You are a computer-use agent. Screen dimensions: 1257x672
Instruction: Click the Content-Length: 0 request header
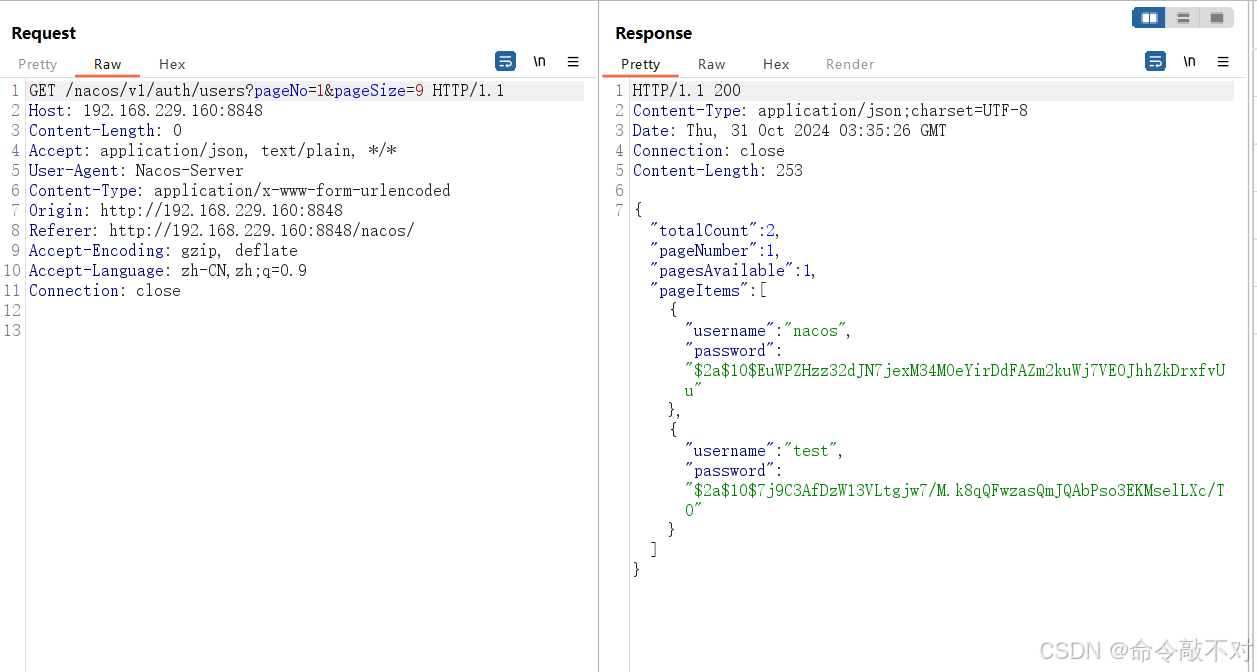[x=105, y=131]
